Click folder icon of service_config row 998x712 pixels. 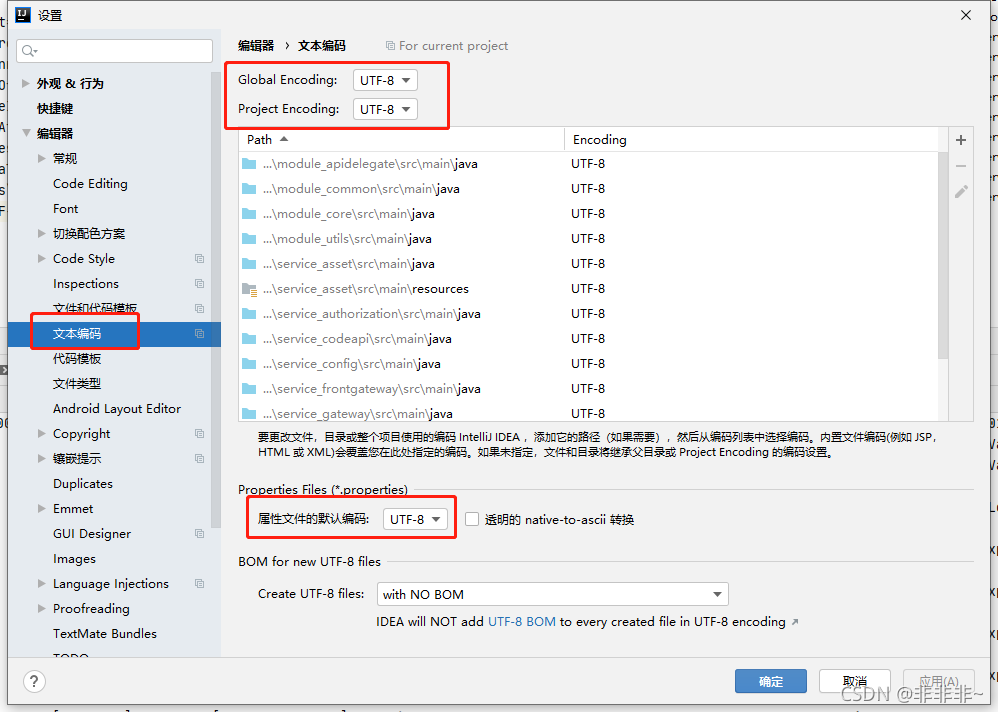point(249,364)
